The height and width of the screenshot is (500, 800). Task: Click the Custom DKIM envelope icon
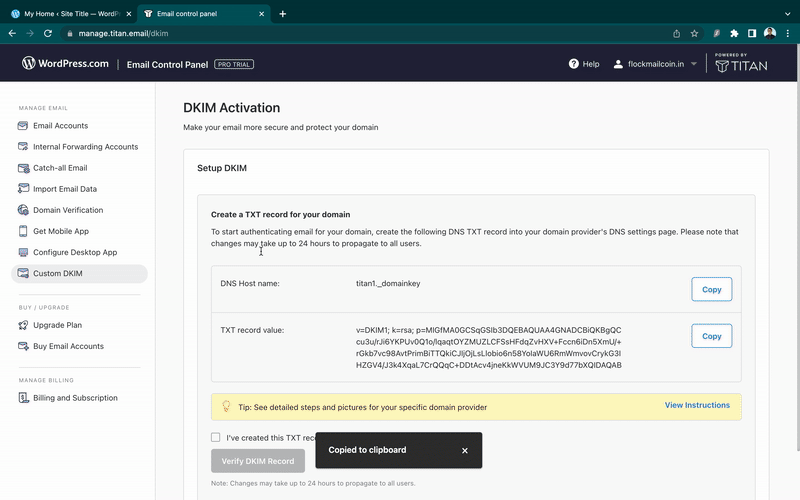(x=23, y=273)
